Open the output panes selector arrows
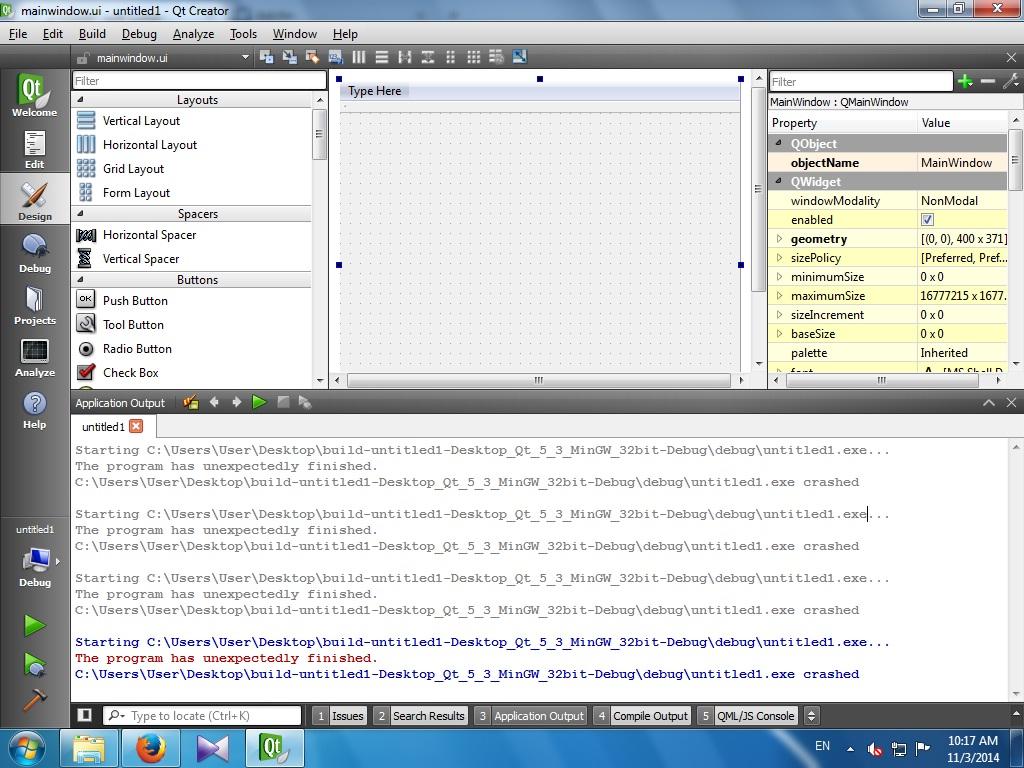1024x768 pixels. point(811,716)
